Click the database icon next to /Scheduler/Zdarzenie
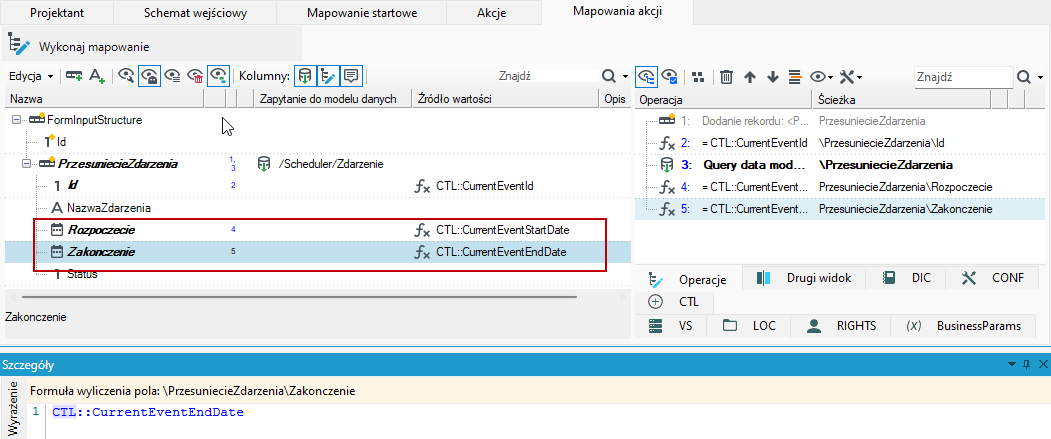The width and height of the screenshot is (1051, 439). tap(264, 164)
